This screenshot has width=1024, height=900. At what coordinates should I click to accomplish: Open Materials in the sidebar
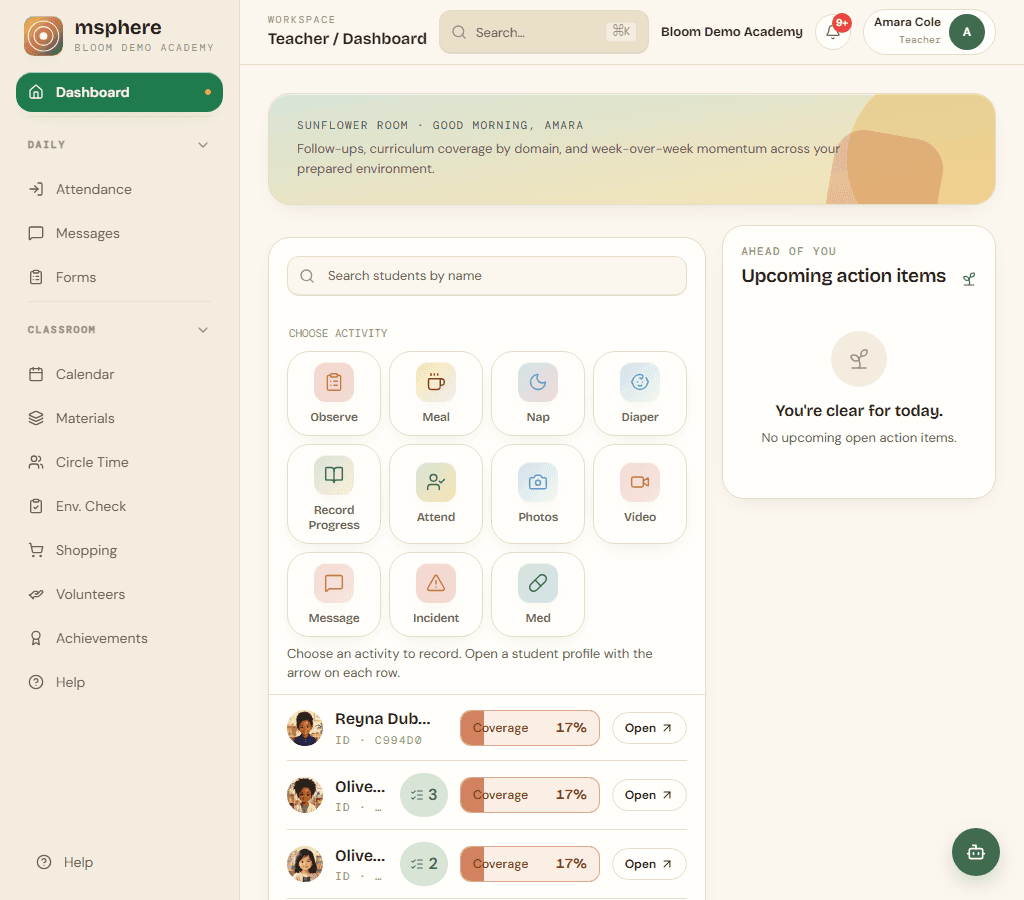coord(120,418)
